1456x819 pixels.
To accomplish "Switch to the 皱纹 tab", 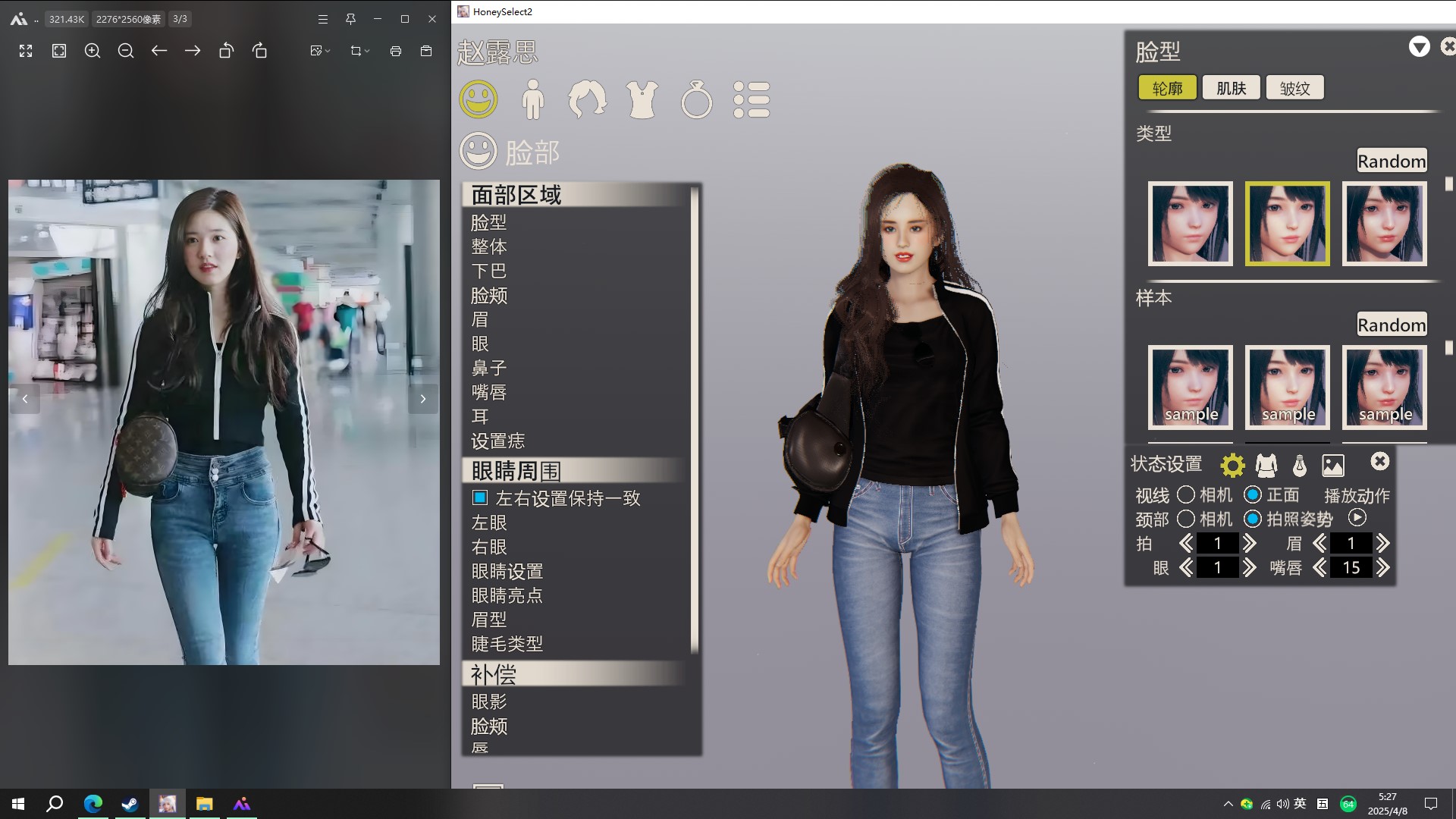I will (x=1294, y=88).
